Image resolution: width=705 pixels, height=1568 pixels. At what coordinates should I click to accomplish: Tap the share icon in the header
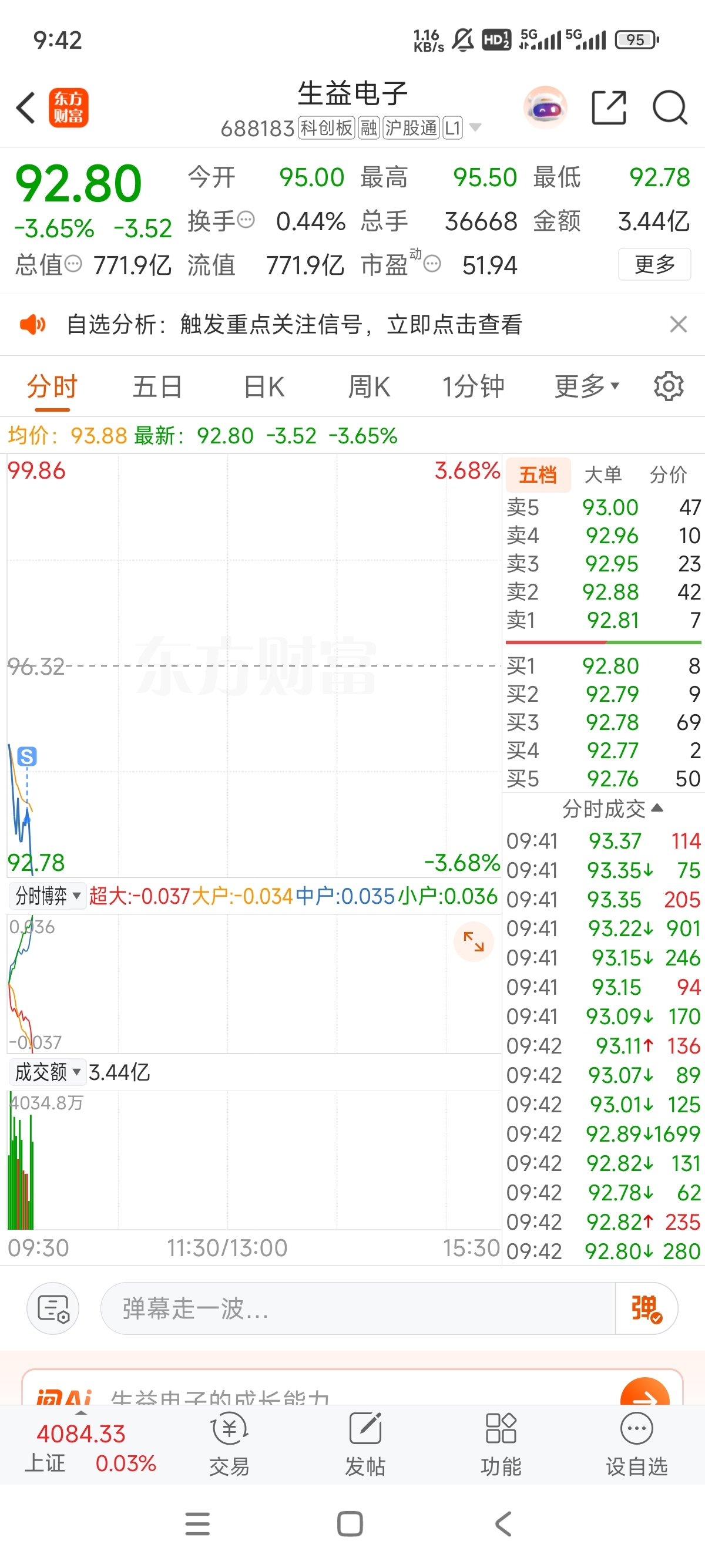(609, 107)
